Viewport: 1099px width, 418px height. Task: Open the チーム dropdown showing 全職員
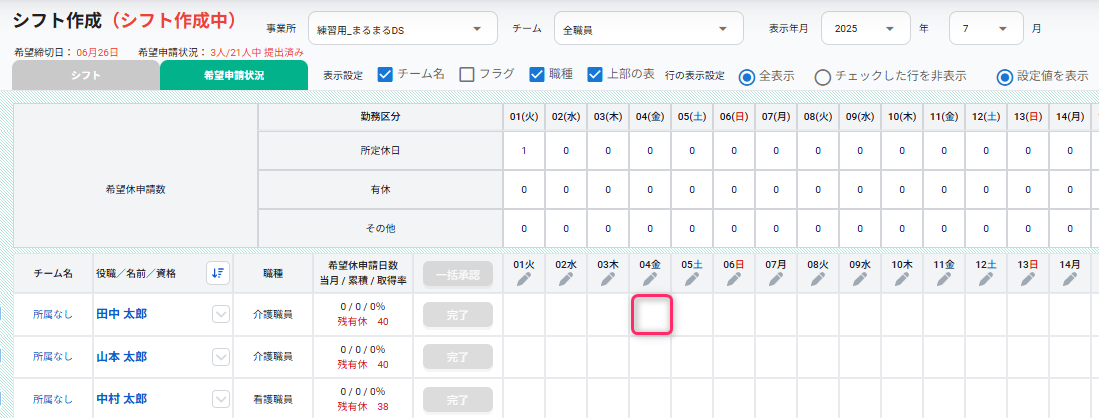tap(649, 29)
